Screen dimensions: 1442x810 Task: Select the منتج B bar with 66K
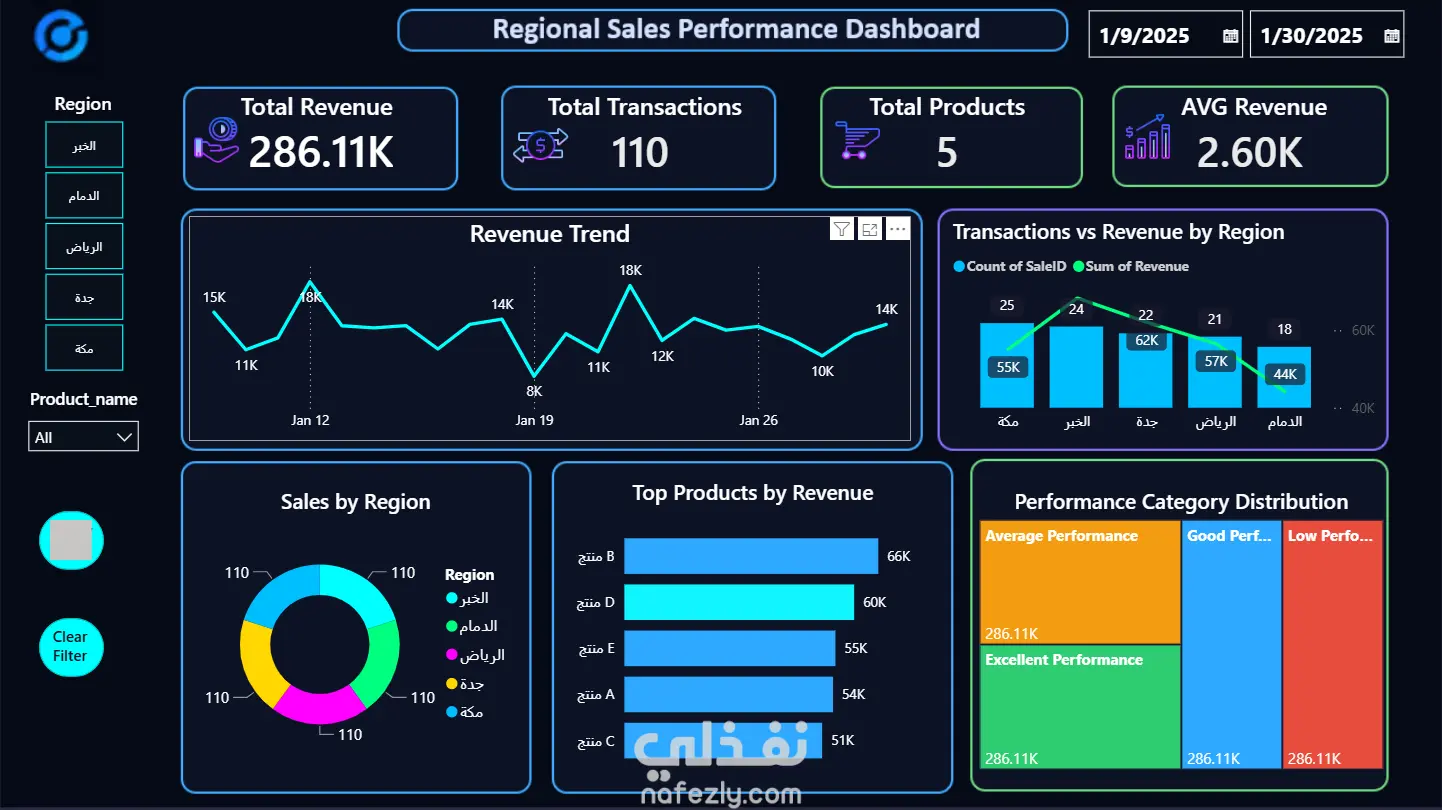pos(751,556)
